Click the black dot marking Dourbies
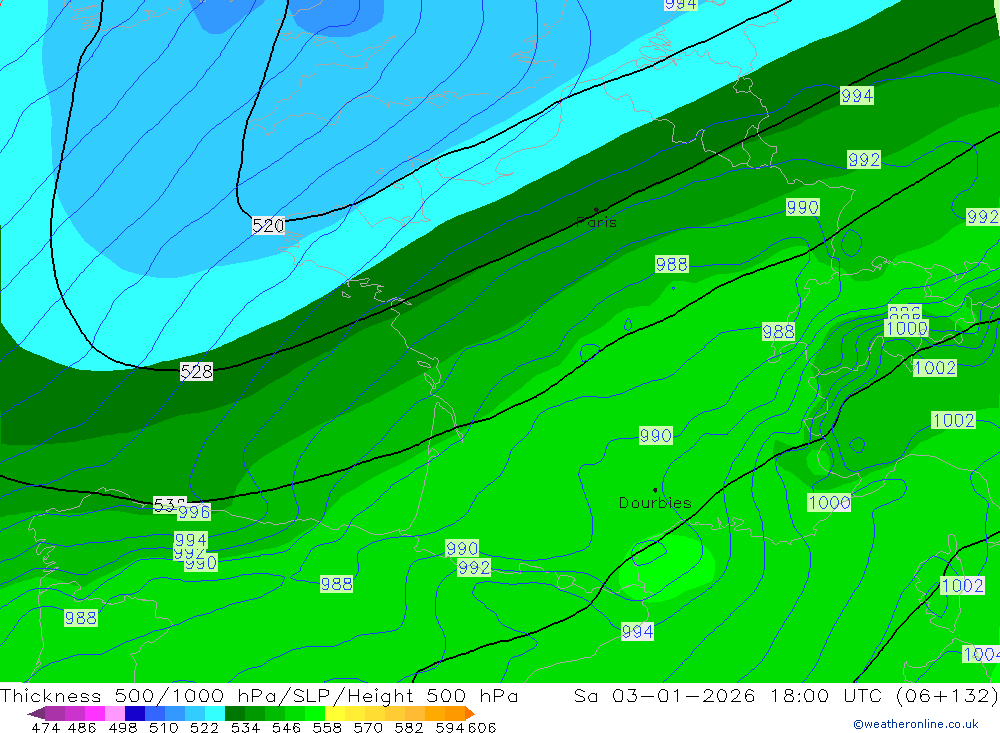This screenshot has width=1000, height=733. [655, 490]
